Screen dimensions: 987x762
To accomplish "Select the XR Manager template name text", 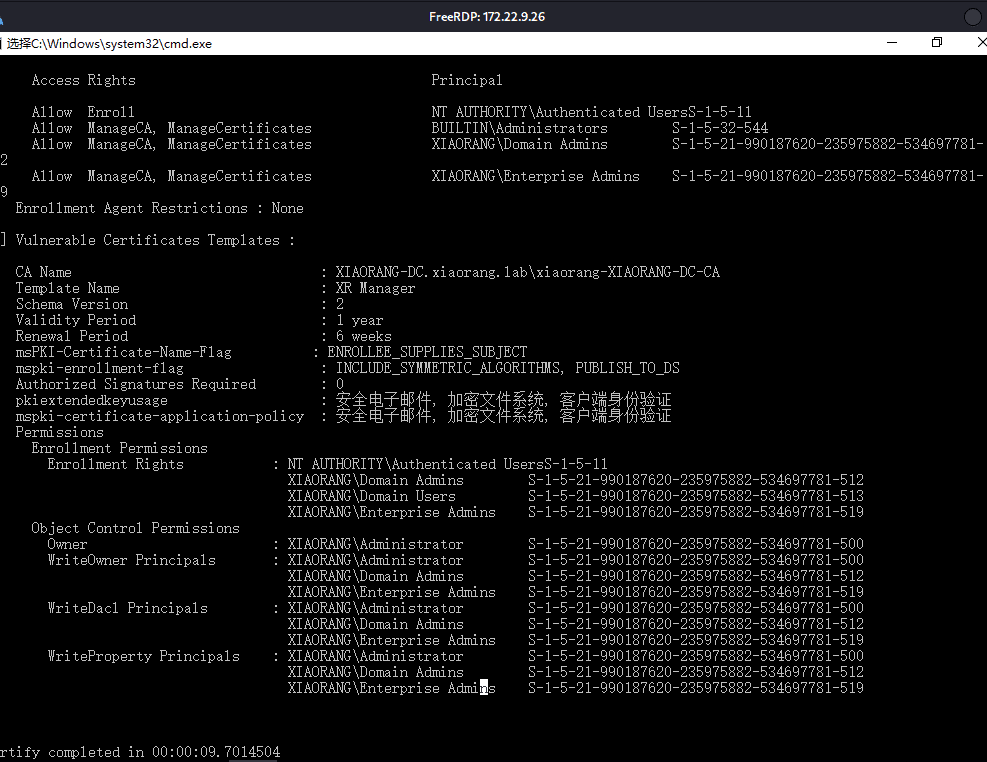I will click(x=375, y=288).
